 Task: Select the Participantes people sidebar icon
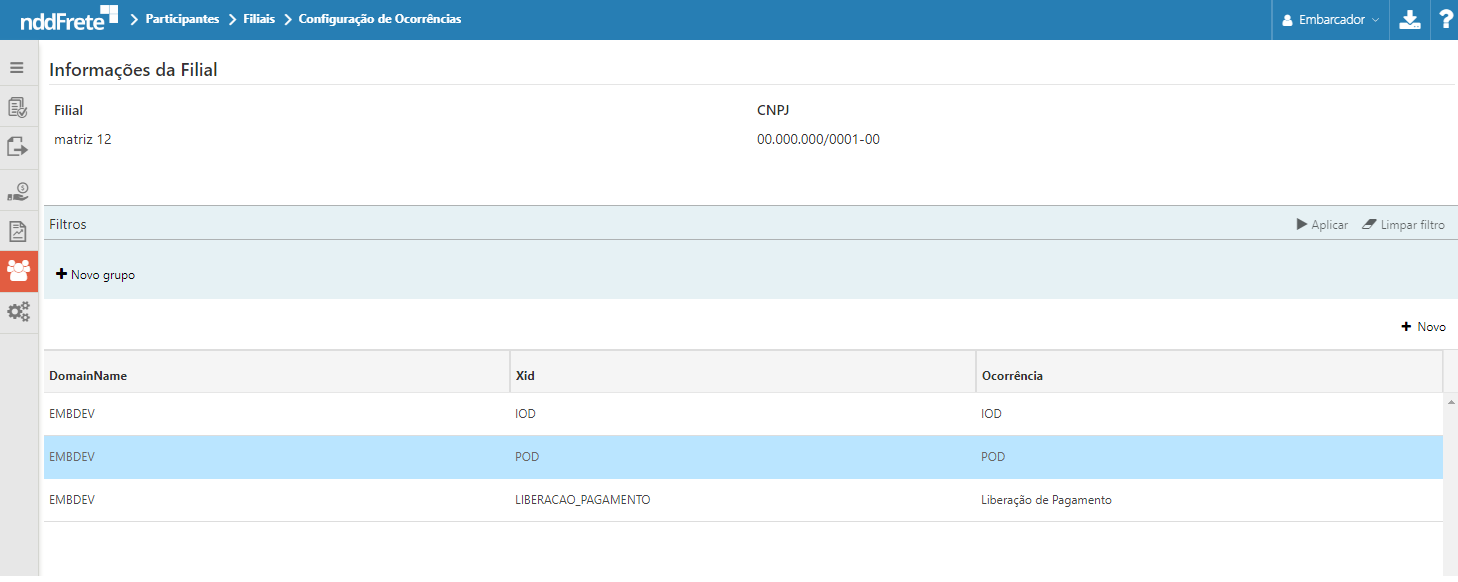(x=18, y=271)
